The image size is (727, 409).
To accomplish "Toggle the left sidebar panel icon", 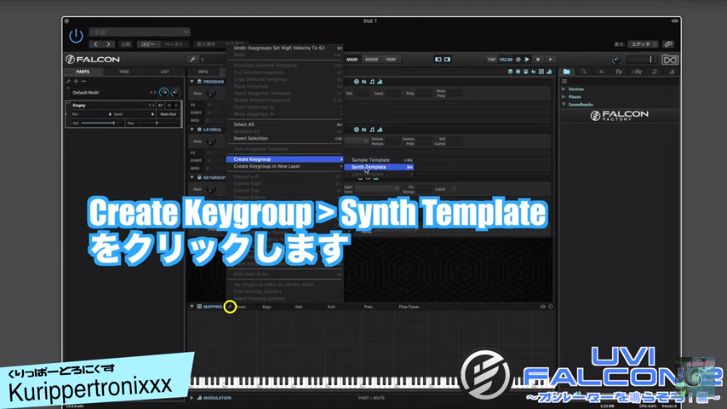I will pyautogui.click(x=438, y=59).
